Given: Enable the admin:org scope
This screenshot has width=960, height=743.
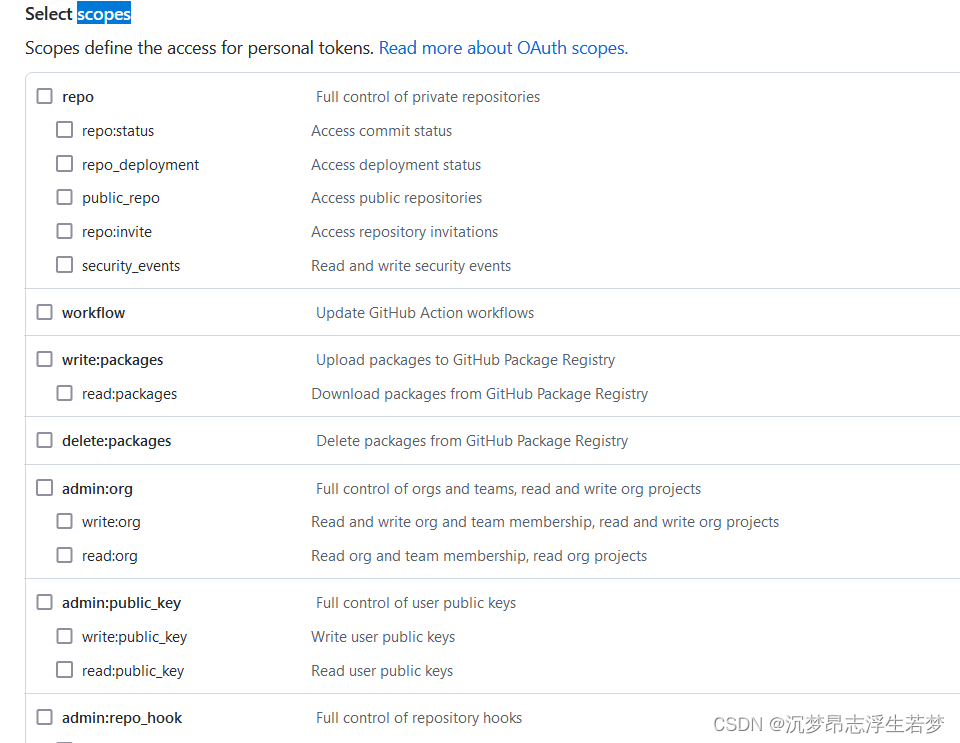Looking at the screenshot, I should pos(44,487).
